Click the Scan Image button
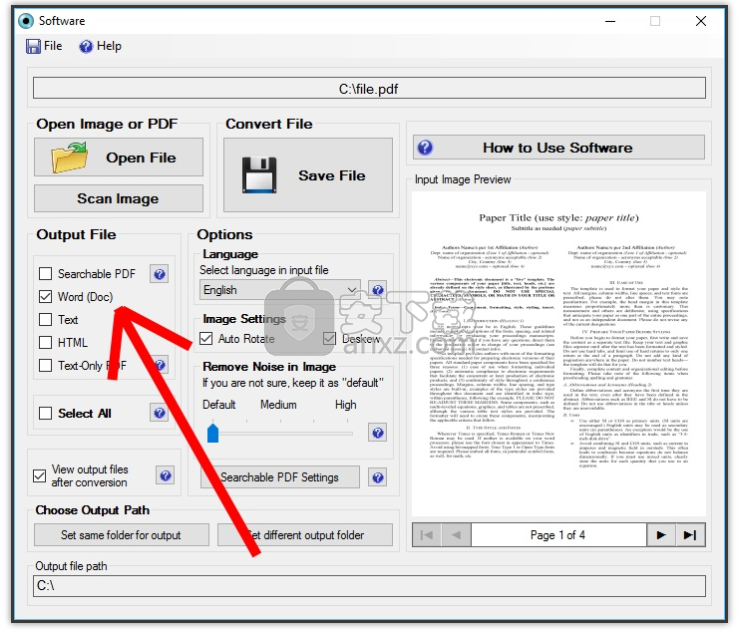This screenshot has width=744, height=635. 119,198
